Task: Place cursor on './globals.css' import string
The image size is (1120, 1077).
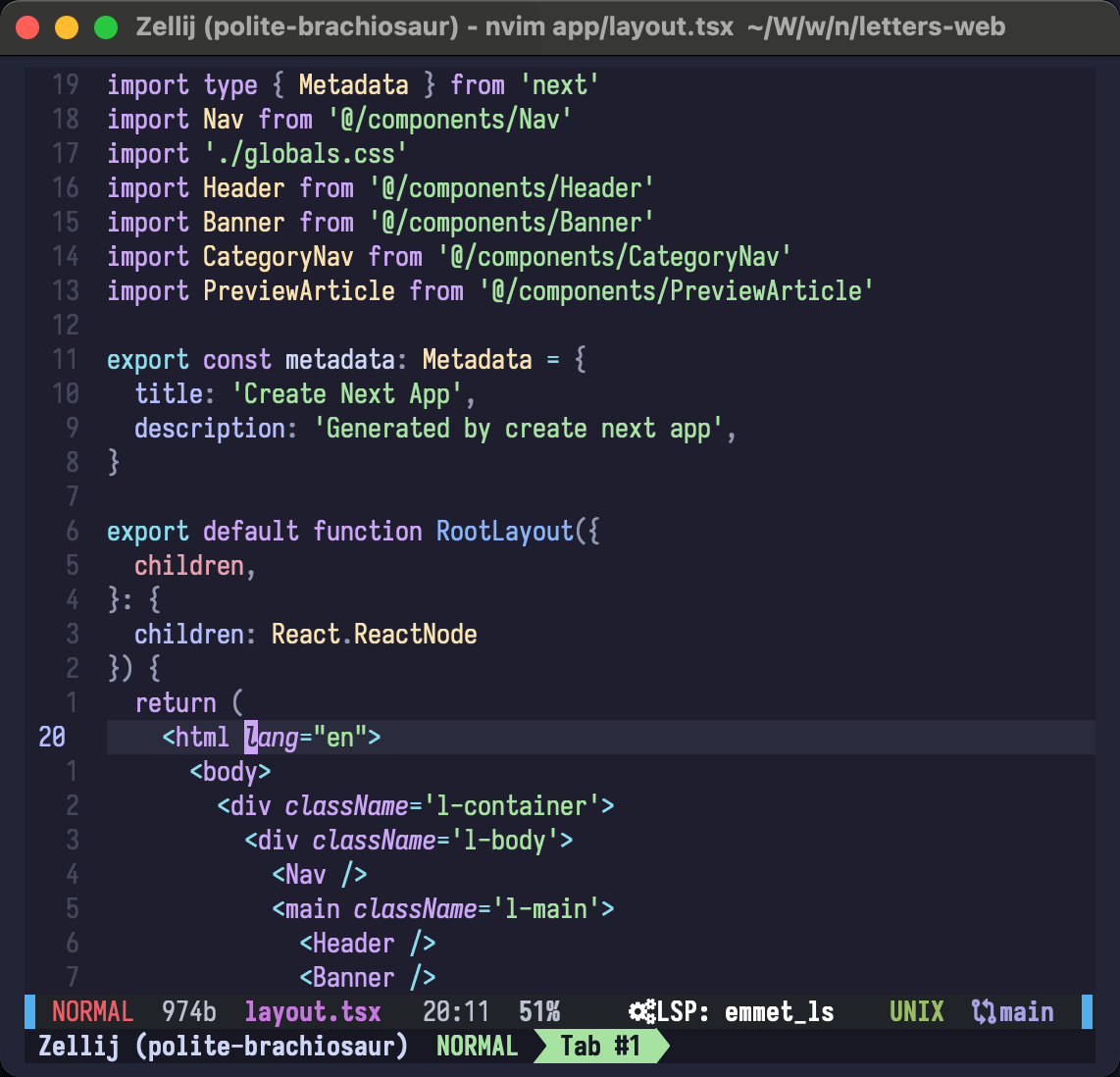Action: point(306,154)
